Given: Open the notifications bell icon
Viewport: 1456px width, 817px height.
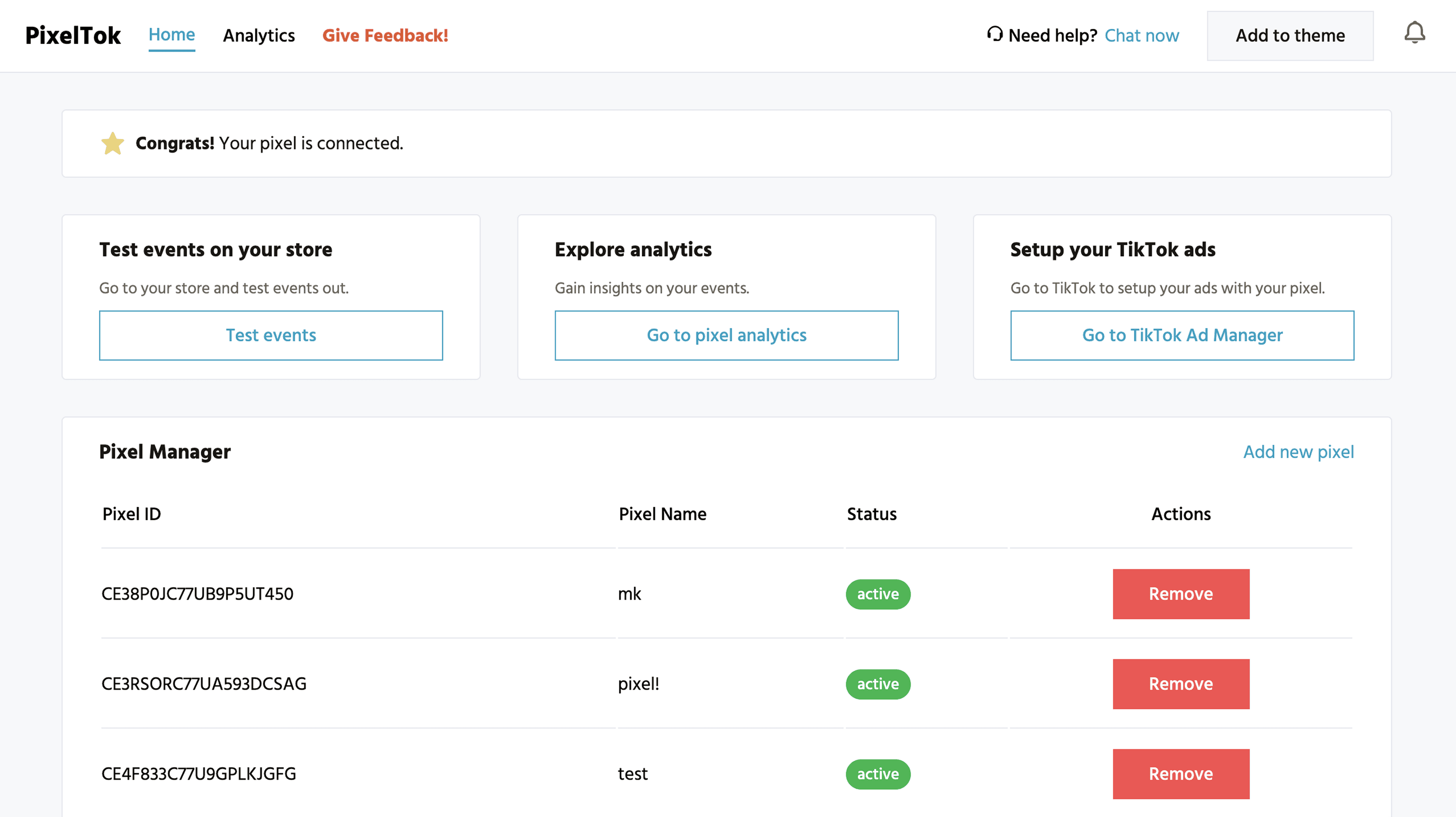Looking at the screenshot, I should point(1415,33).
